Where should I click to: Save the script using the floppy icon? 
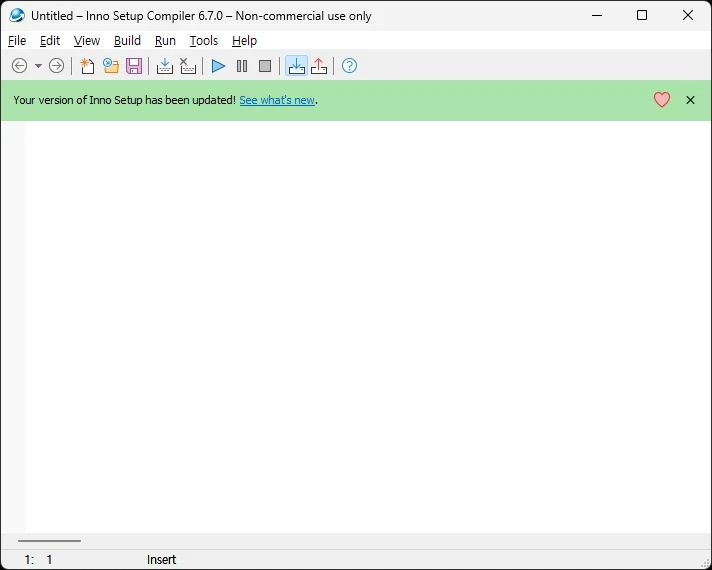[134, 66]
